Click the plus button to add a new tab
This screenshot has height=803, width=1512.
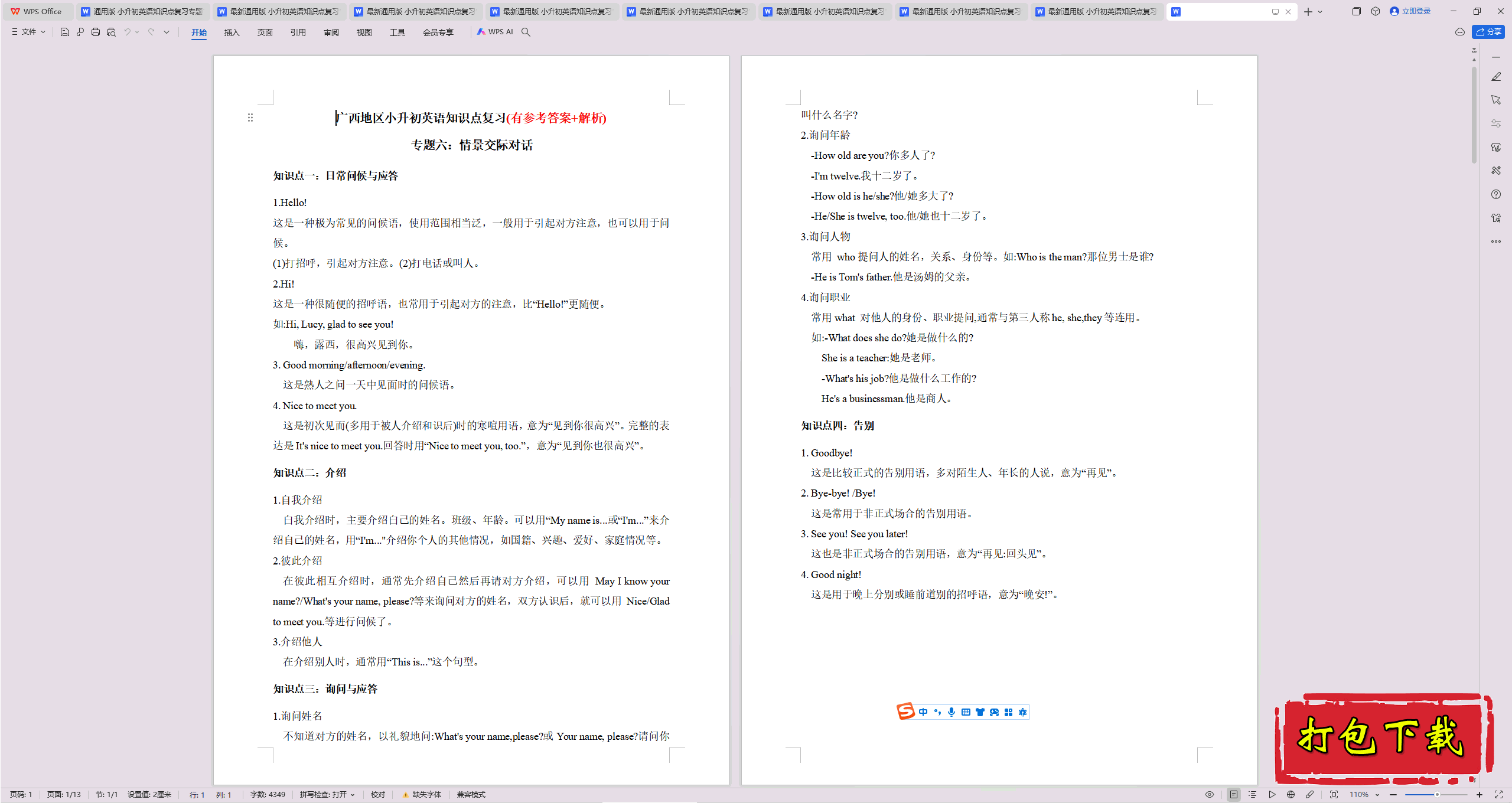click(x=1308, y=11)
